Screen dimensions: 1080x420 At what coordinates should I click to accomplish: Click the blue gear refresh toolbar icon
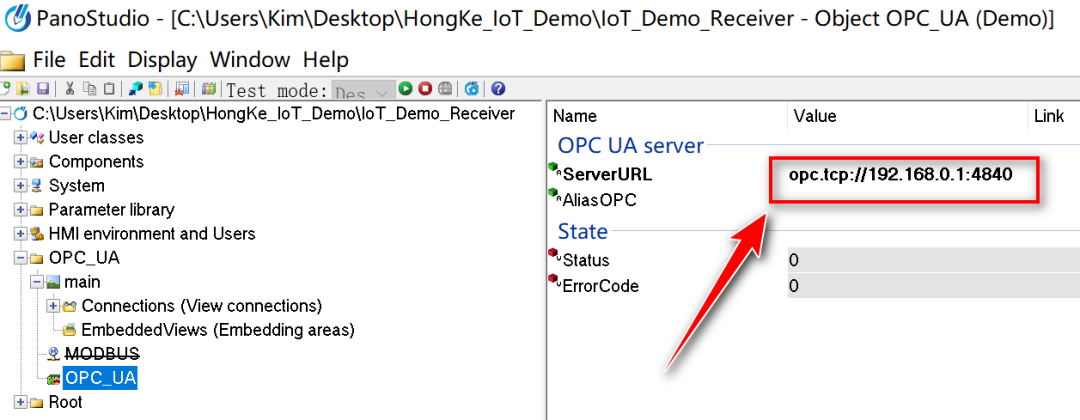(x=472, y=89)
